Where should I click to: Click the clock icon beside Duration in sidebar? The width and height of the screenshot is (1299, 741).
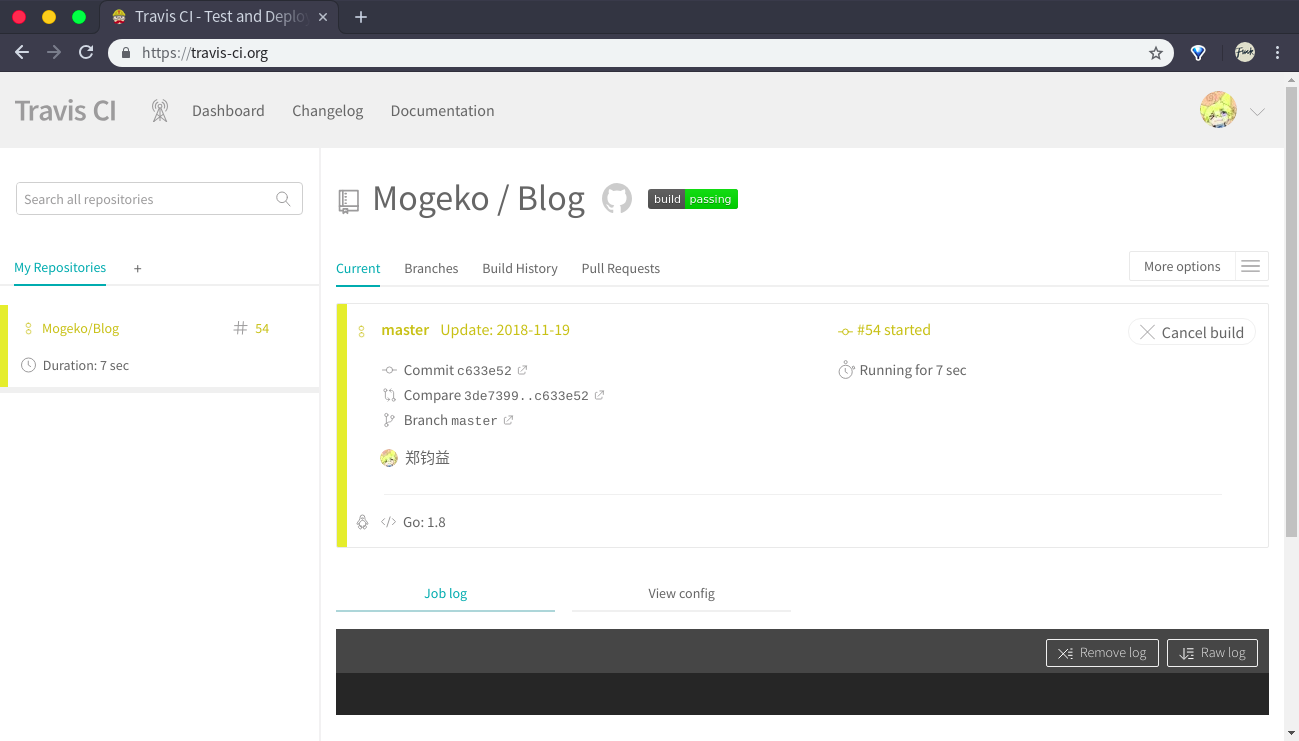pos(28,365)
